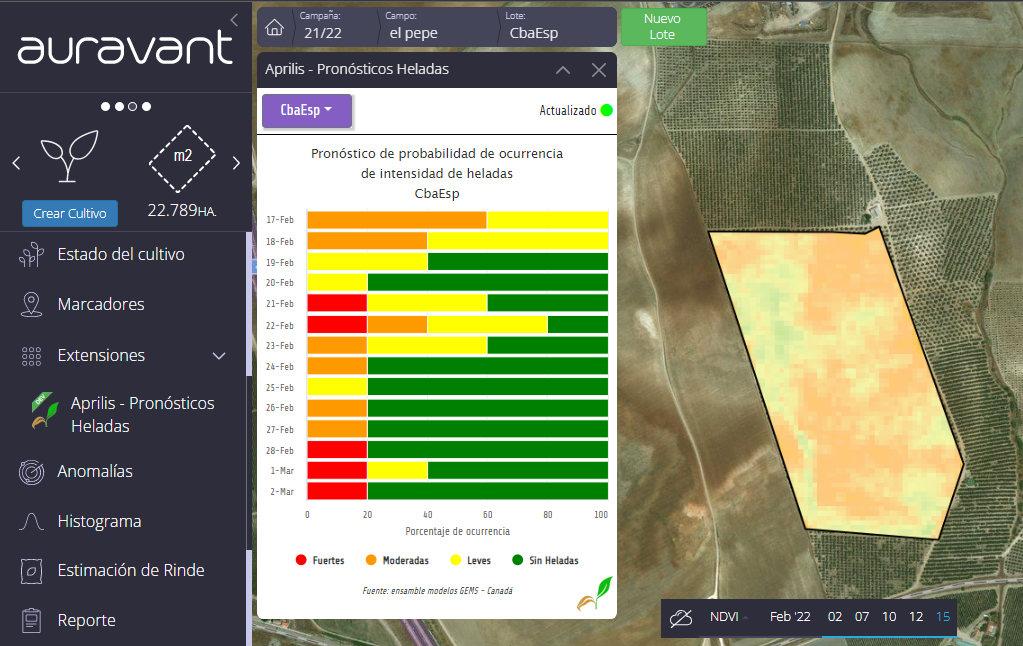Click the Aprilis leaf extension icon

(x=44, y=410)
